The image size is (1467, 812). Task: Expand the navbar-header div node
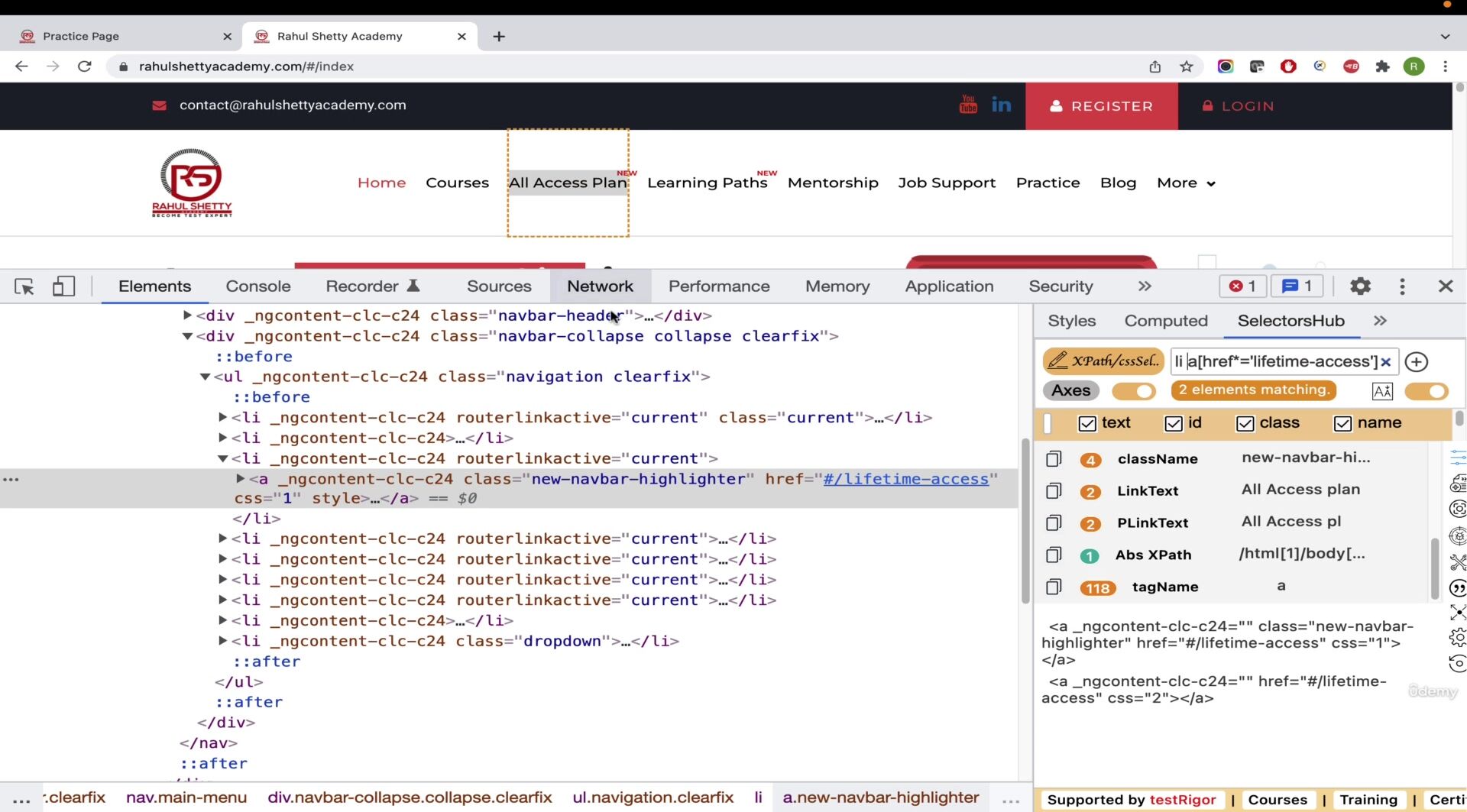tap(187, 315)
